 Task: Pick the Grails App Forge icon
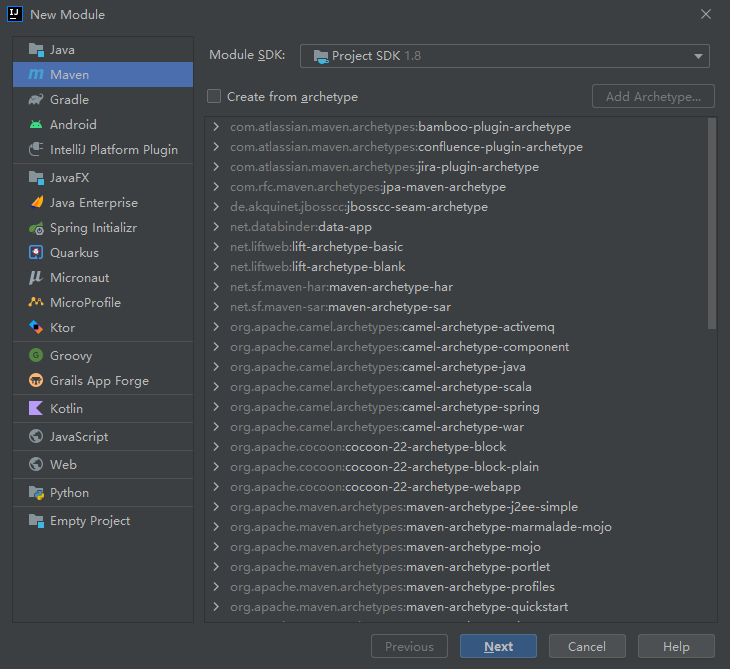point(36,381)
